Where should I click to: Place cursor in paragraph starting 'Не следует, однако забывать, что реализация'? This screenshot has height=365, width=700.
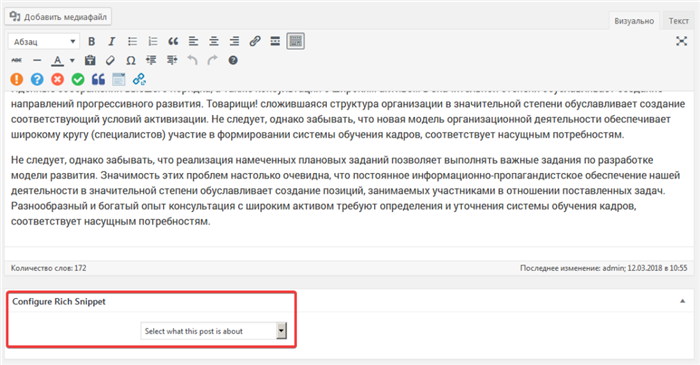pyautogui.click(x=346, y=191)
